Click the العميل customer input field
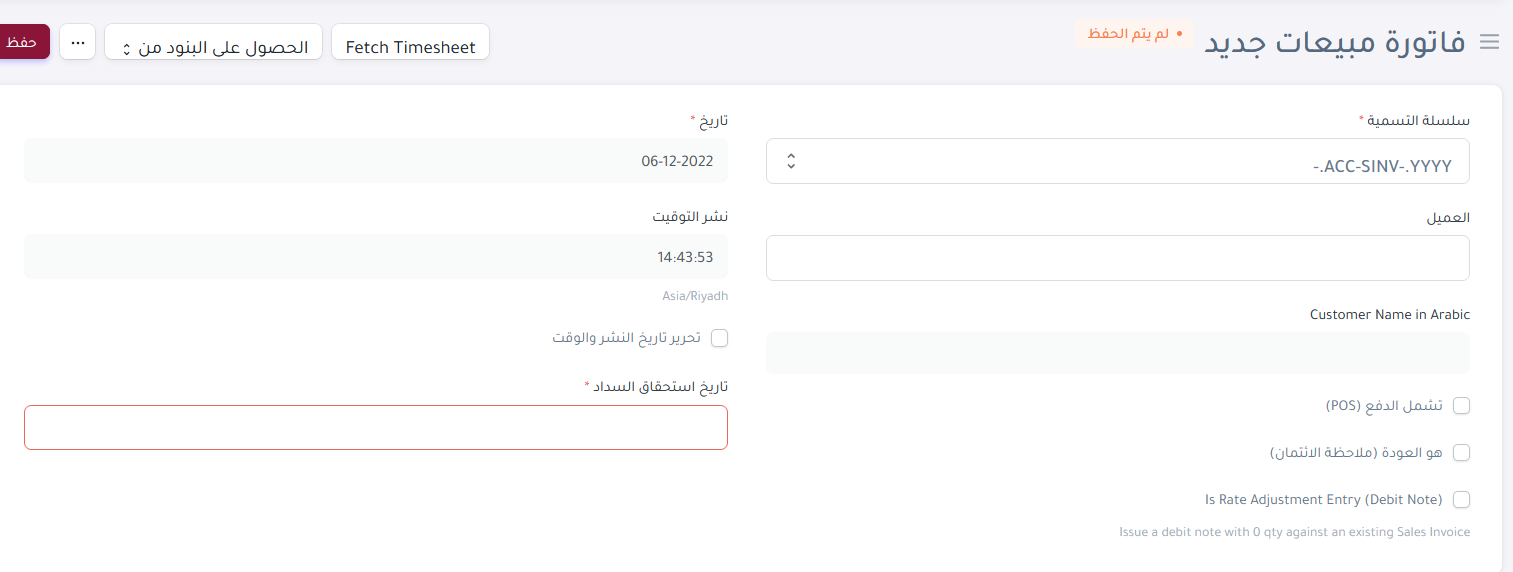 [x=1118, y=258]
